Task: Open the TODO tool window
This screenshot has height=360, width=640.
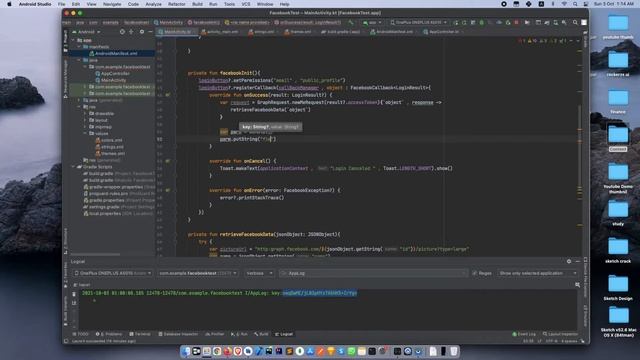Action: tap(80, 334)
